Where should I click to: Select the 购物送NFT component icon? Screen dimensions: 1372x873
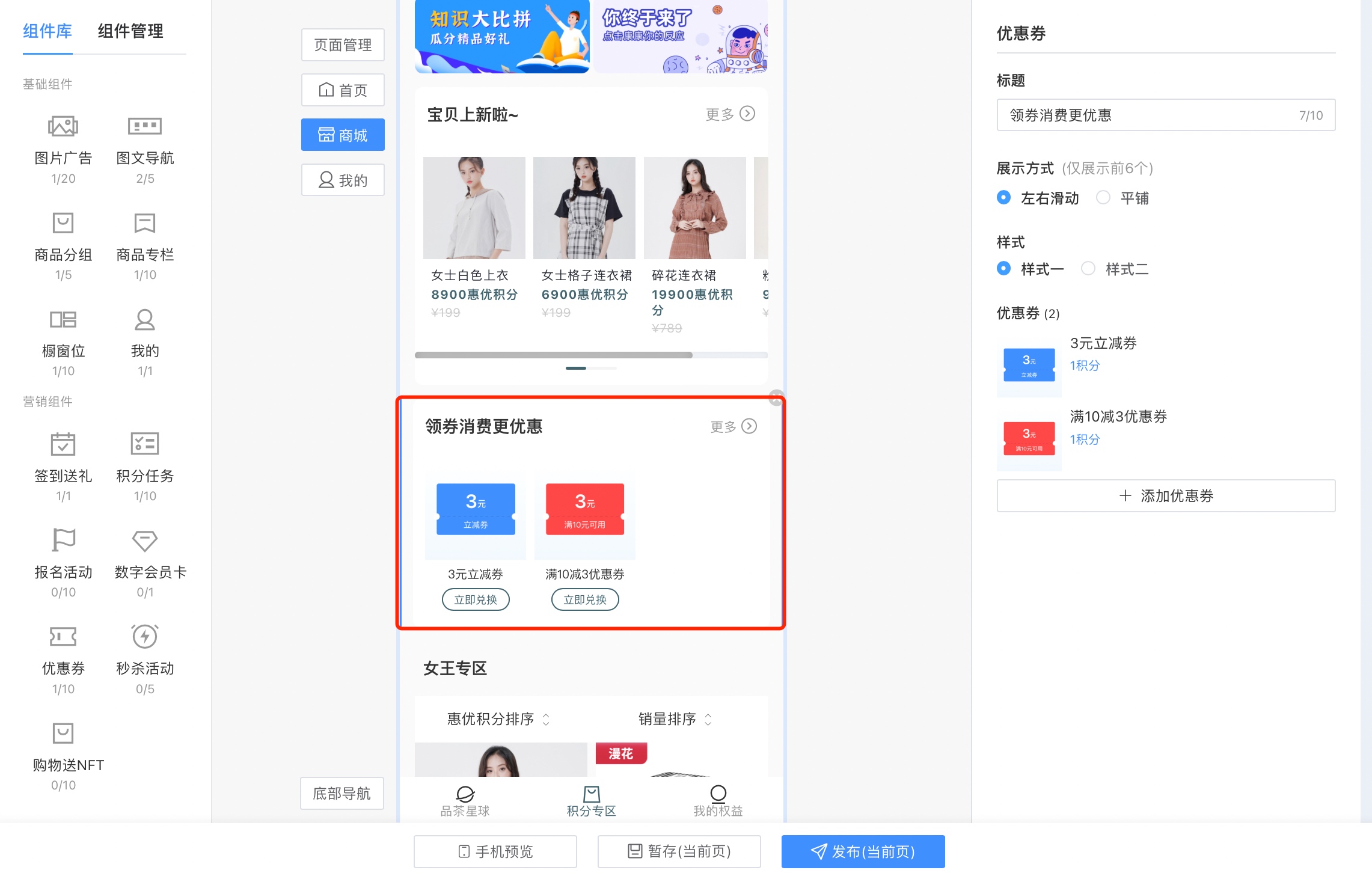pos(63,734)
